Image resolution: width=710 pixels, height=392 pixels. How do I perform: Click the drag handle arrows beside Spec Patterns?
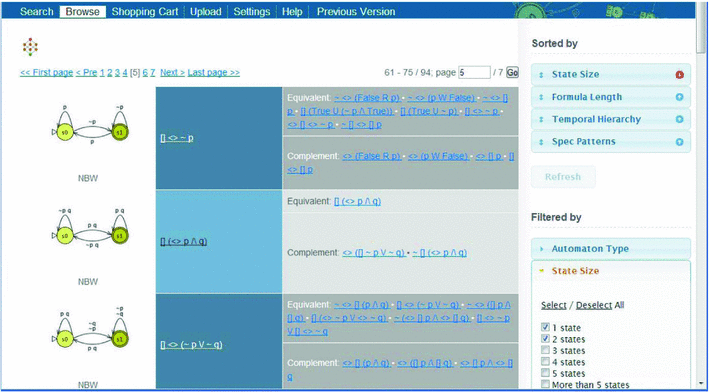(x=541, y=142)
